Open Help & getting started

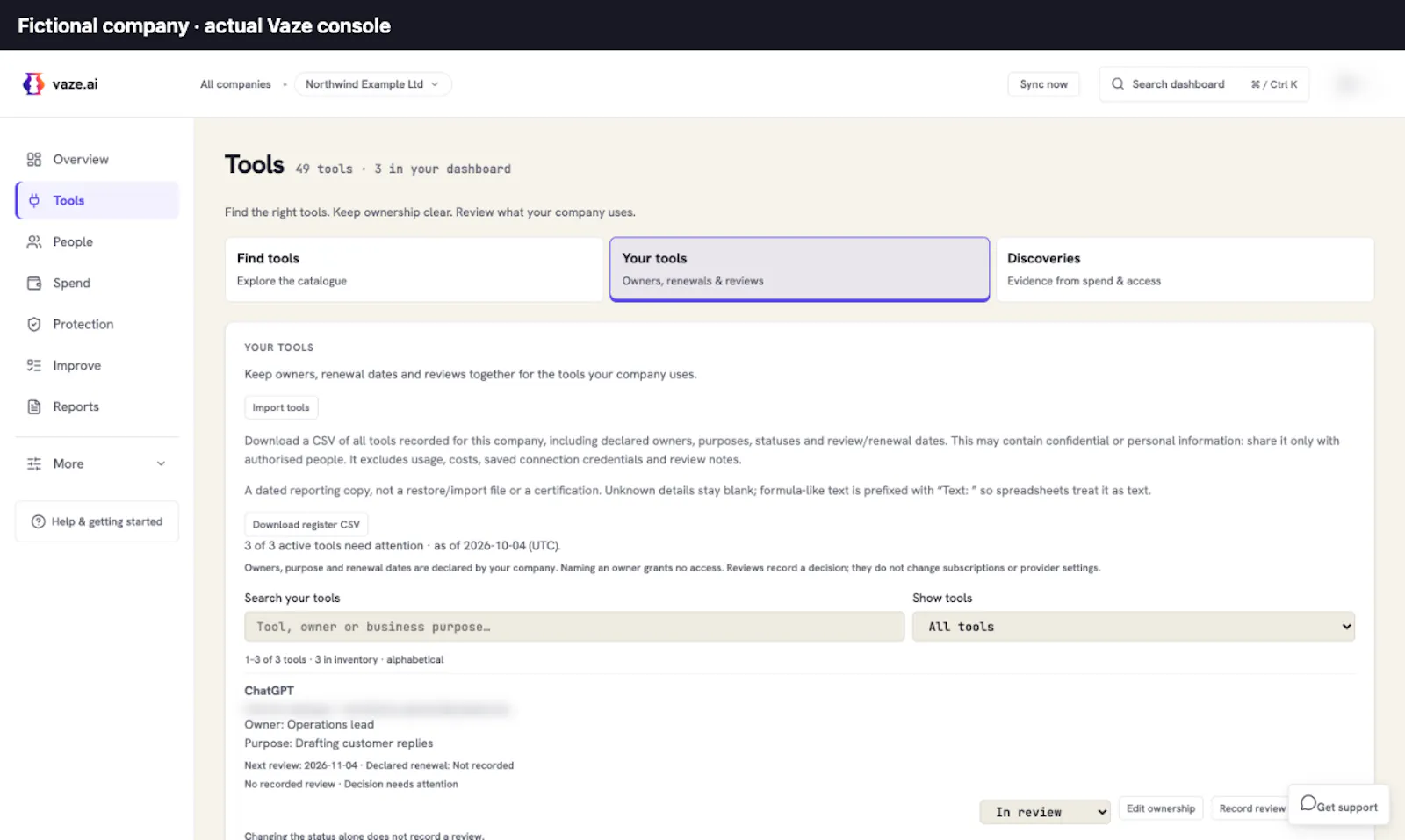click(97, 521)
